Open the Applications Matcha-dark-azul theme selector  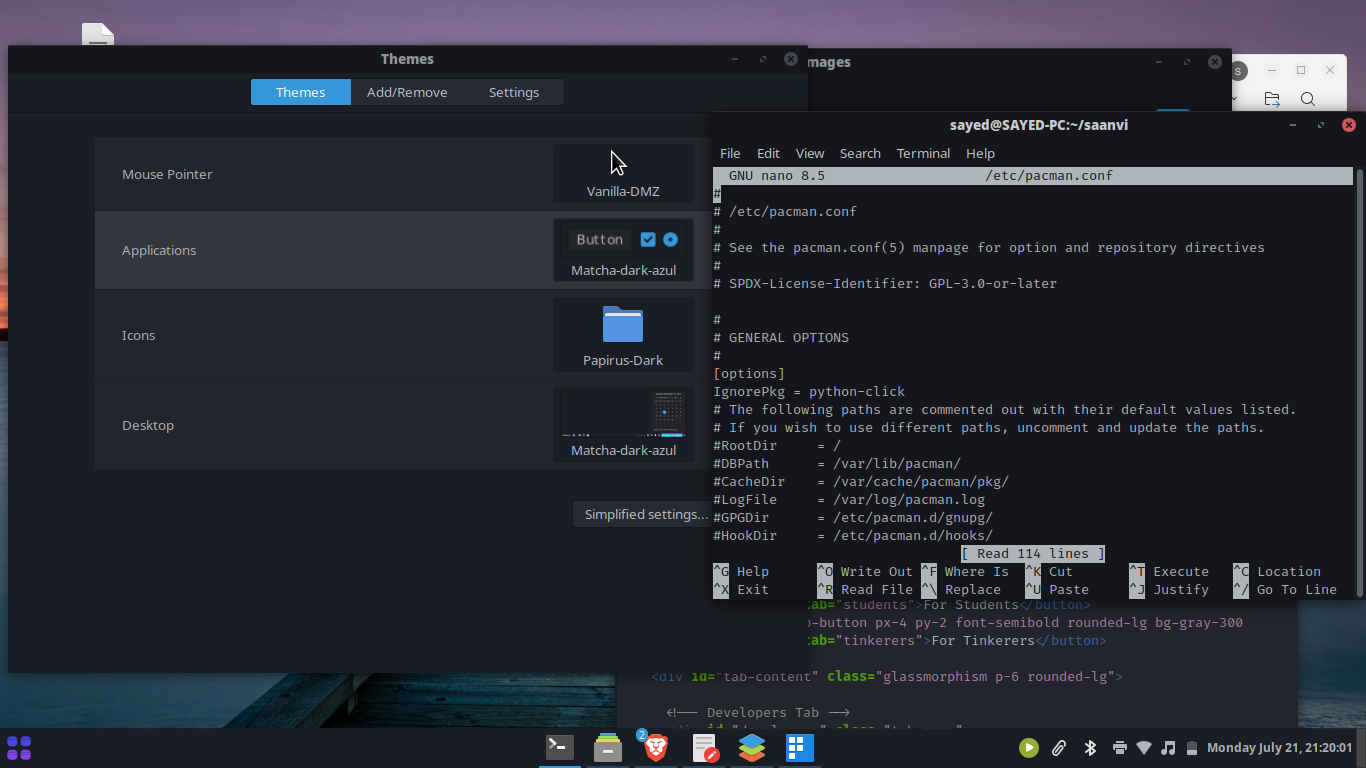click(623, 250)
